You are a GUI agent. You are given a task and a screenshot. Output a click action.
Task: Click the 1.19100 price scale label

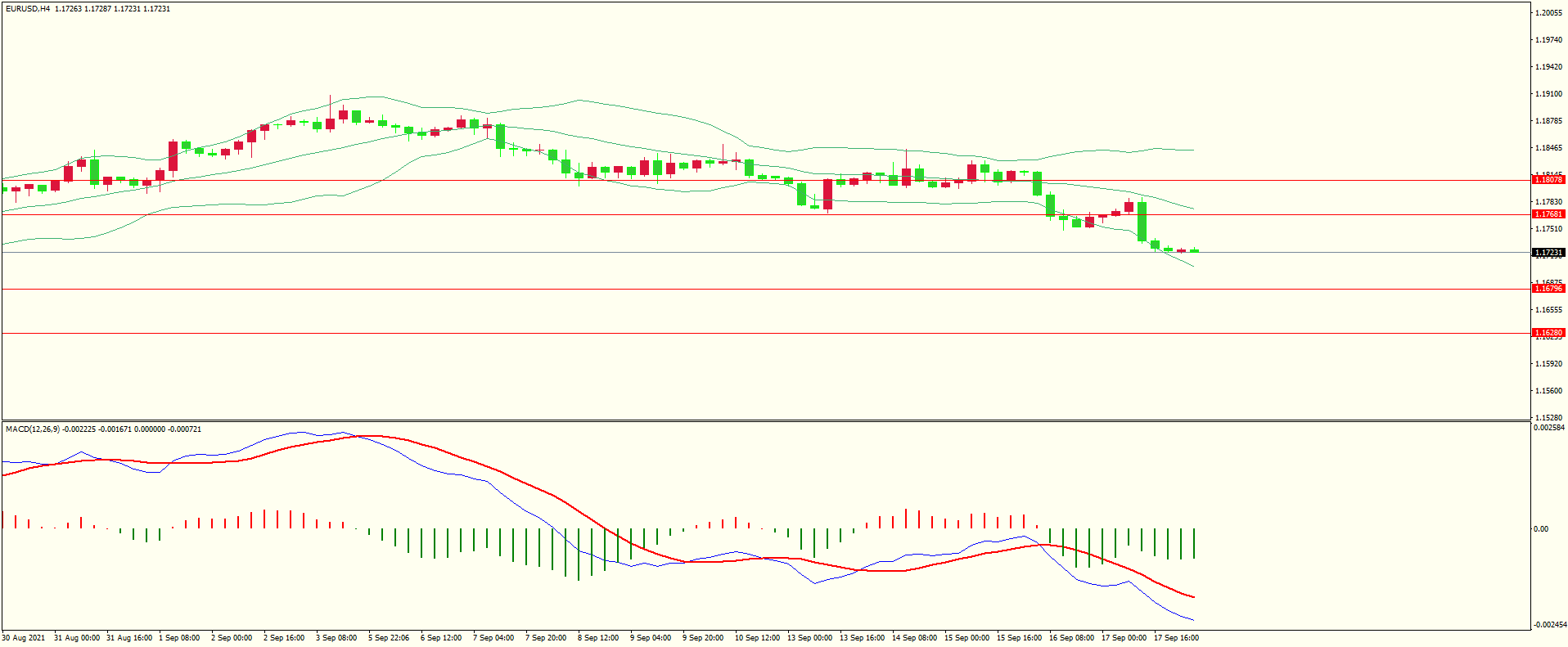(x=1549, y=94)
